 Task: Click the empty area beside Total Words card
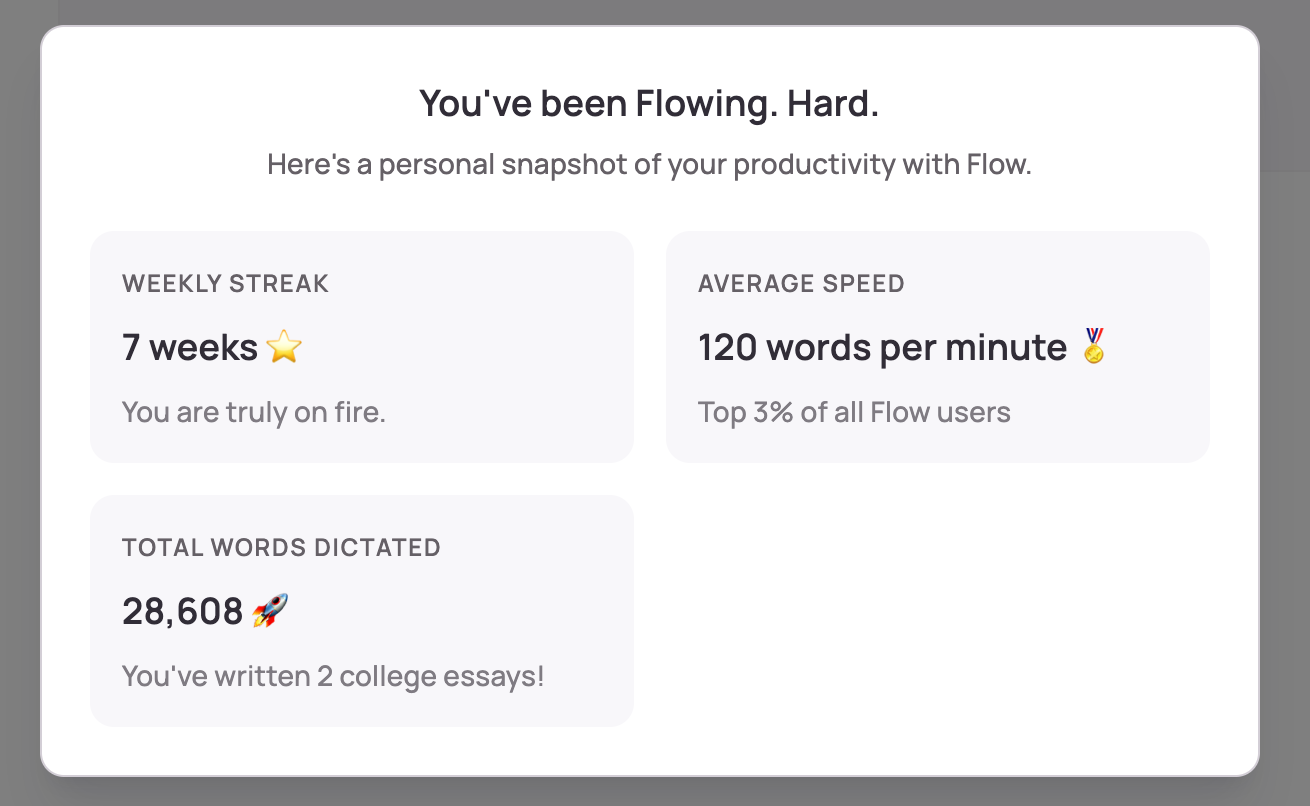pos(938,610)
